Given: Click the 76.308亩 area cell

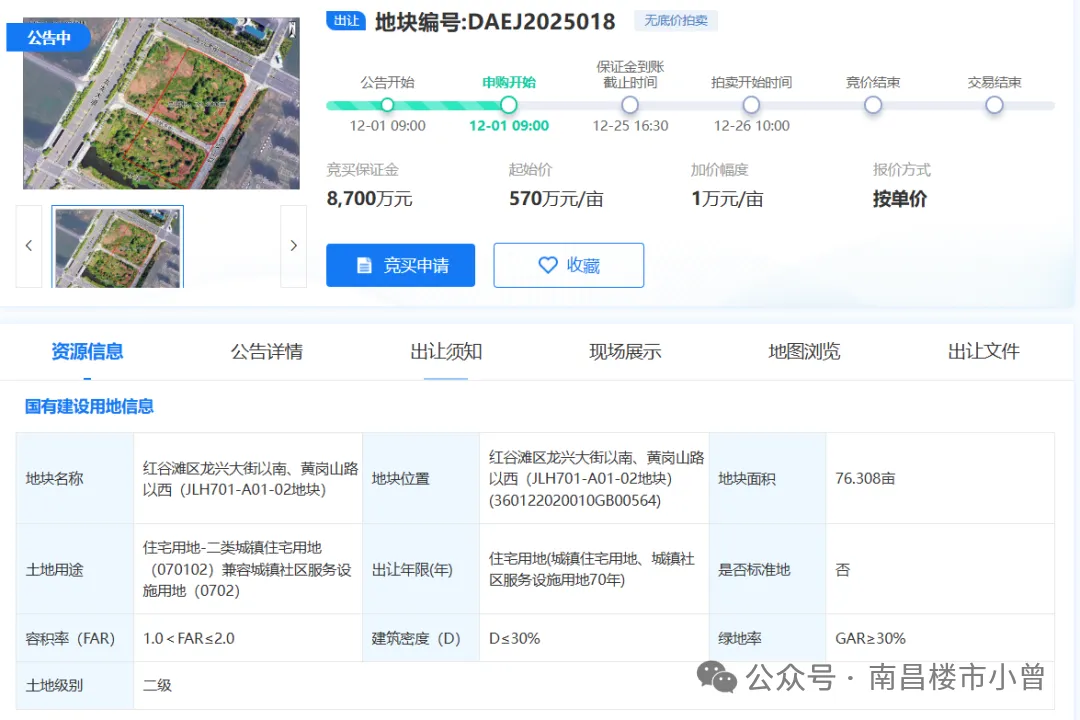Looking at the screenshot, I should 939,478.
